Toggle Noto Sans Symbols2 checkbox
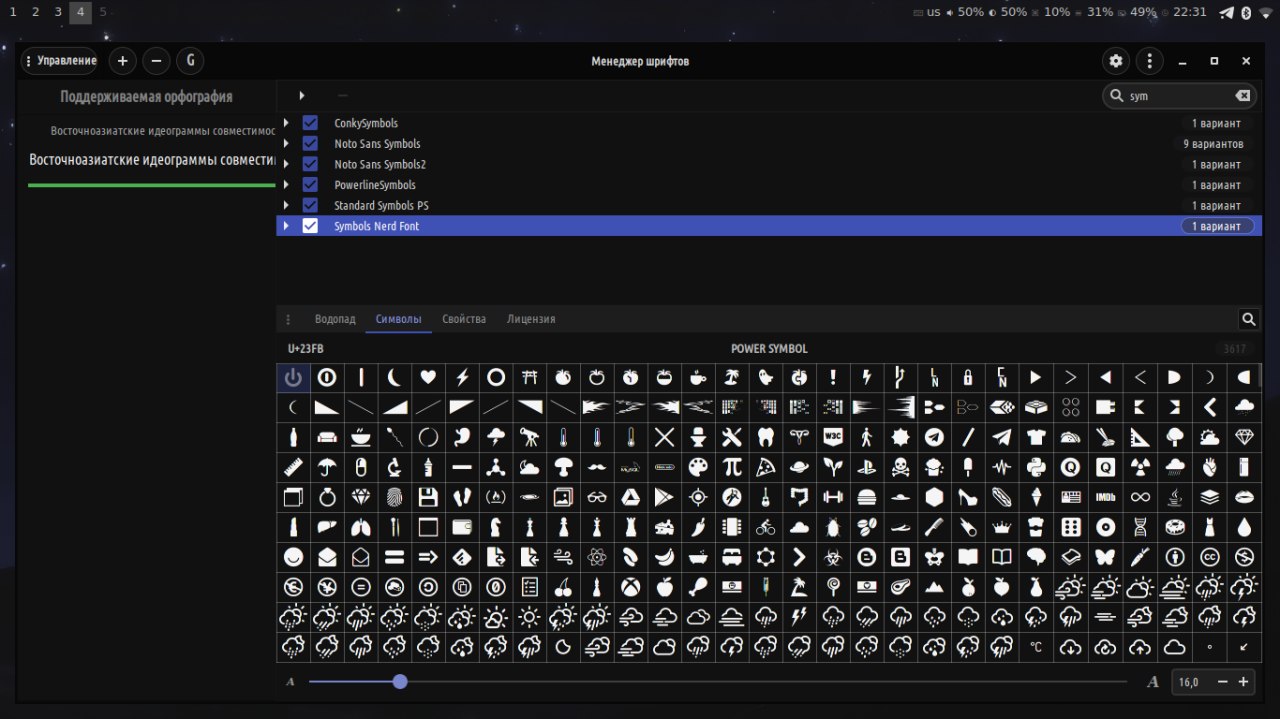1280x719 pixels. 310,164
